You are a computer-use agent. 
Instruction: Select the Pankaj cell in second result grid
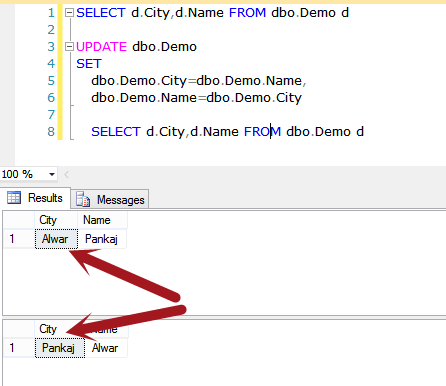coord(60,348)
